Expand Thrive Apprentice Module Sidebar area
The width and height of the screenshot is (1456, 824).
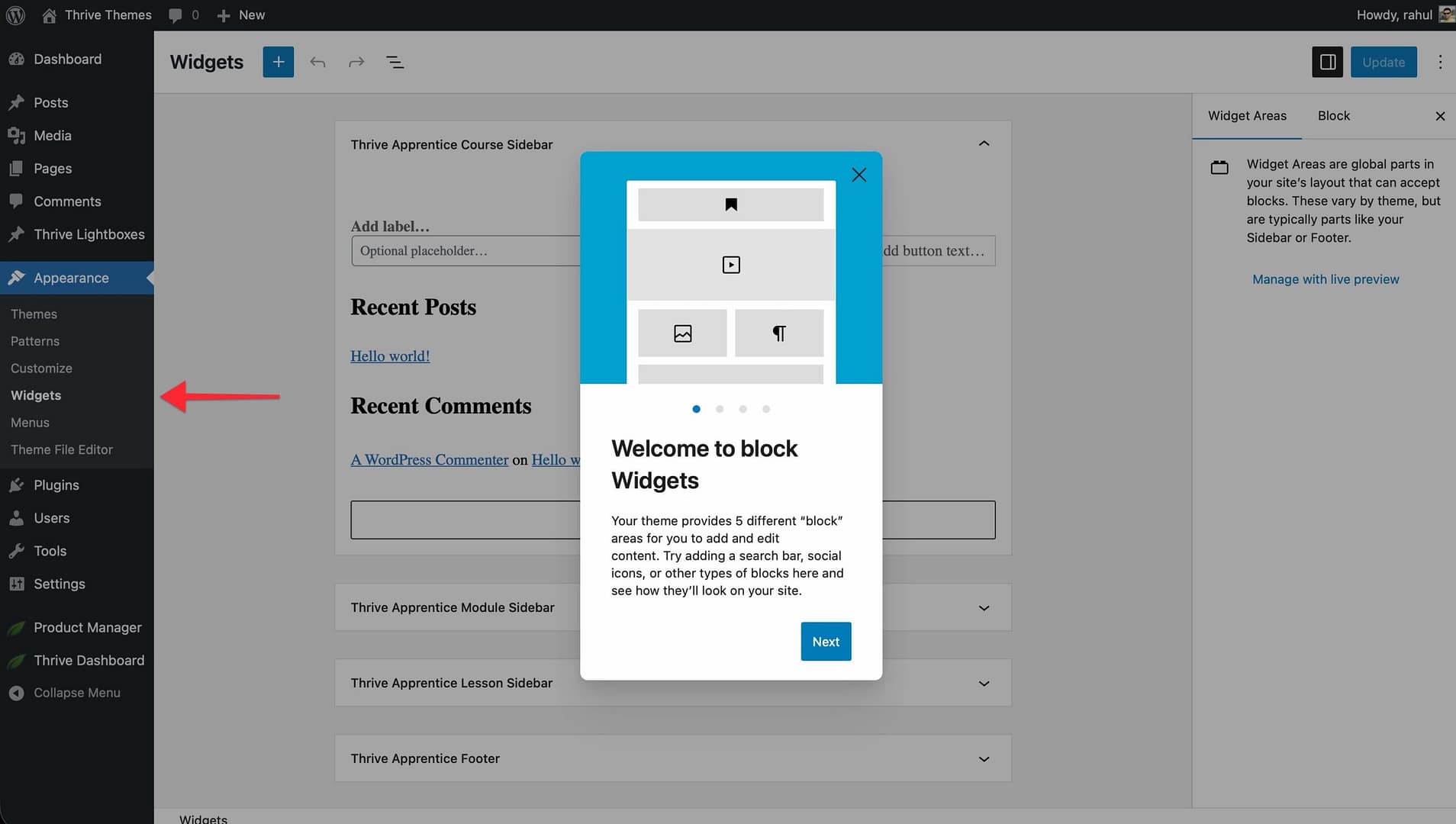(x=984, y=607)
